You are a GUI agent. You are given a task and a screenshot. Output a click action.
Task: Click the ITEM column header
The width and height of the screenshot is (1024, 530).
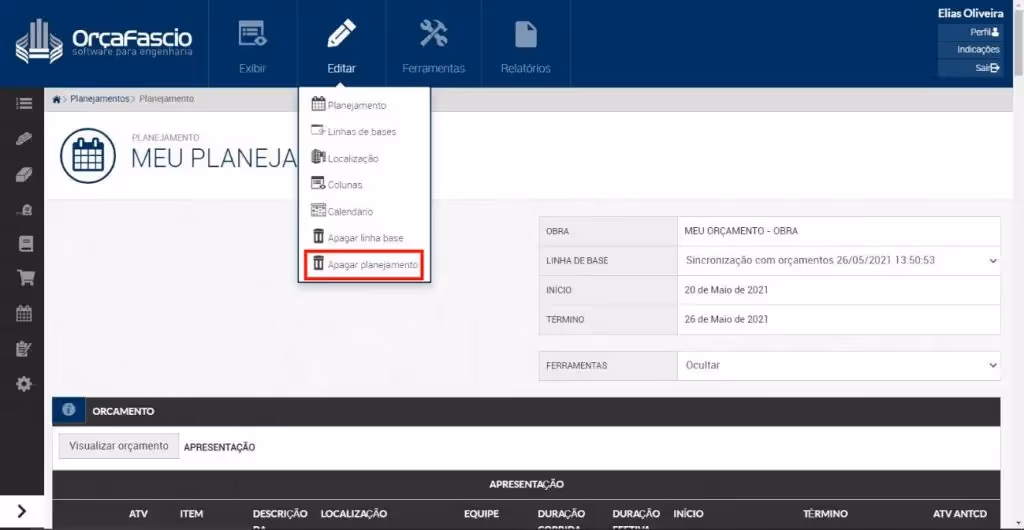191,514
